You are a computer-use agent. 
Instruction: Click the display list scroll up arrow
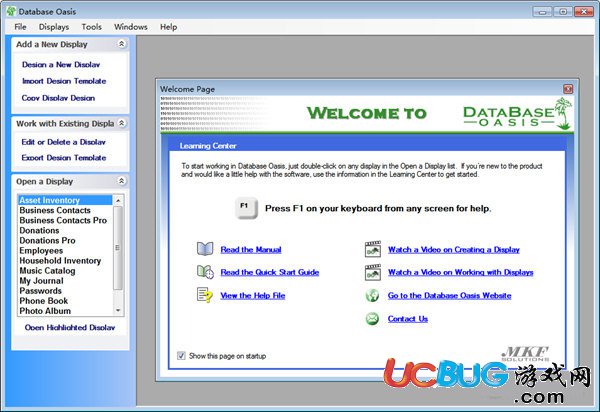(118, 200)
